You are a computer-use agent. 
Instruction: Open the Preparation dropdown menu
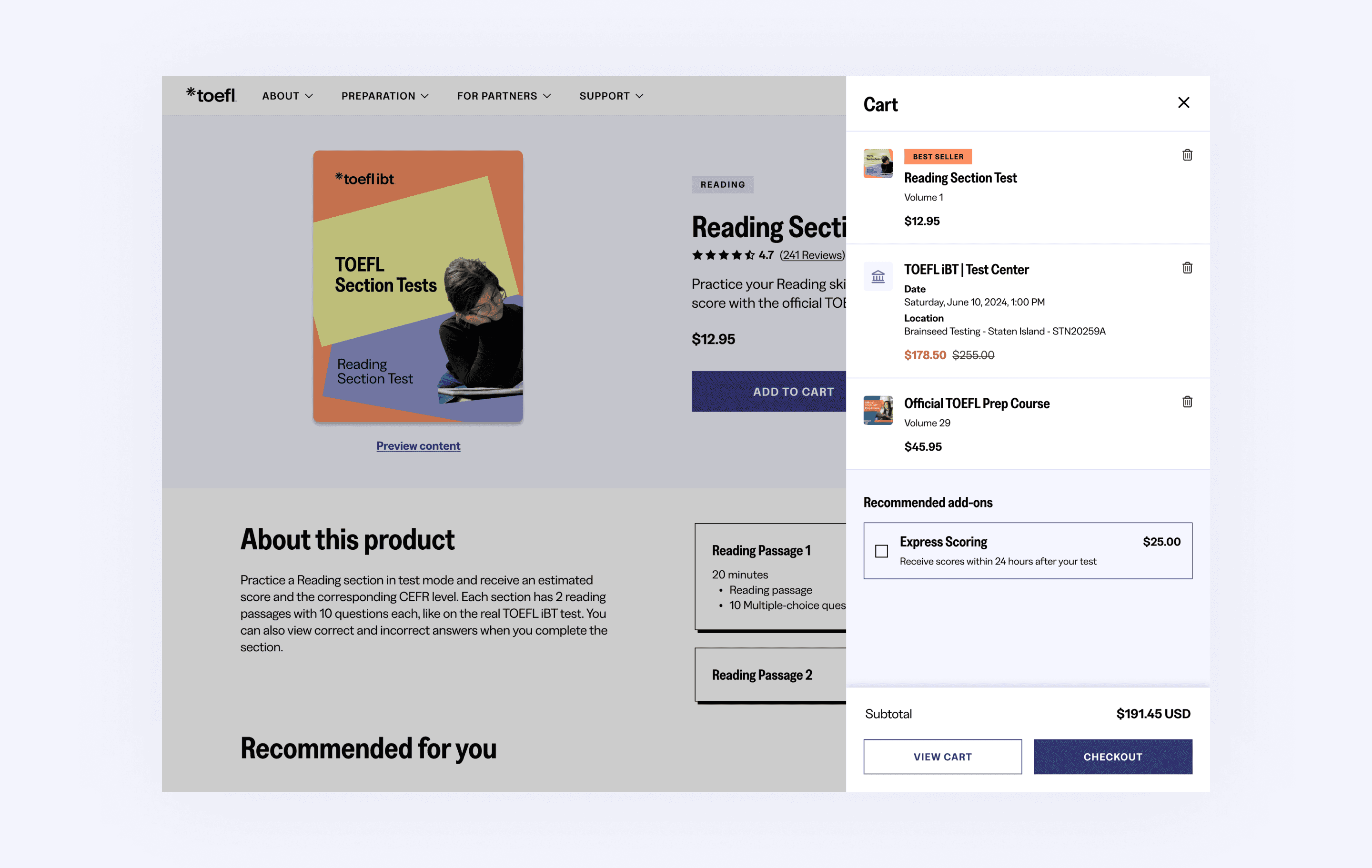point(384,96)
